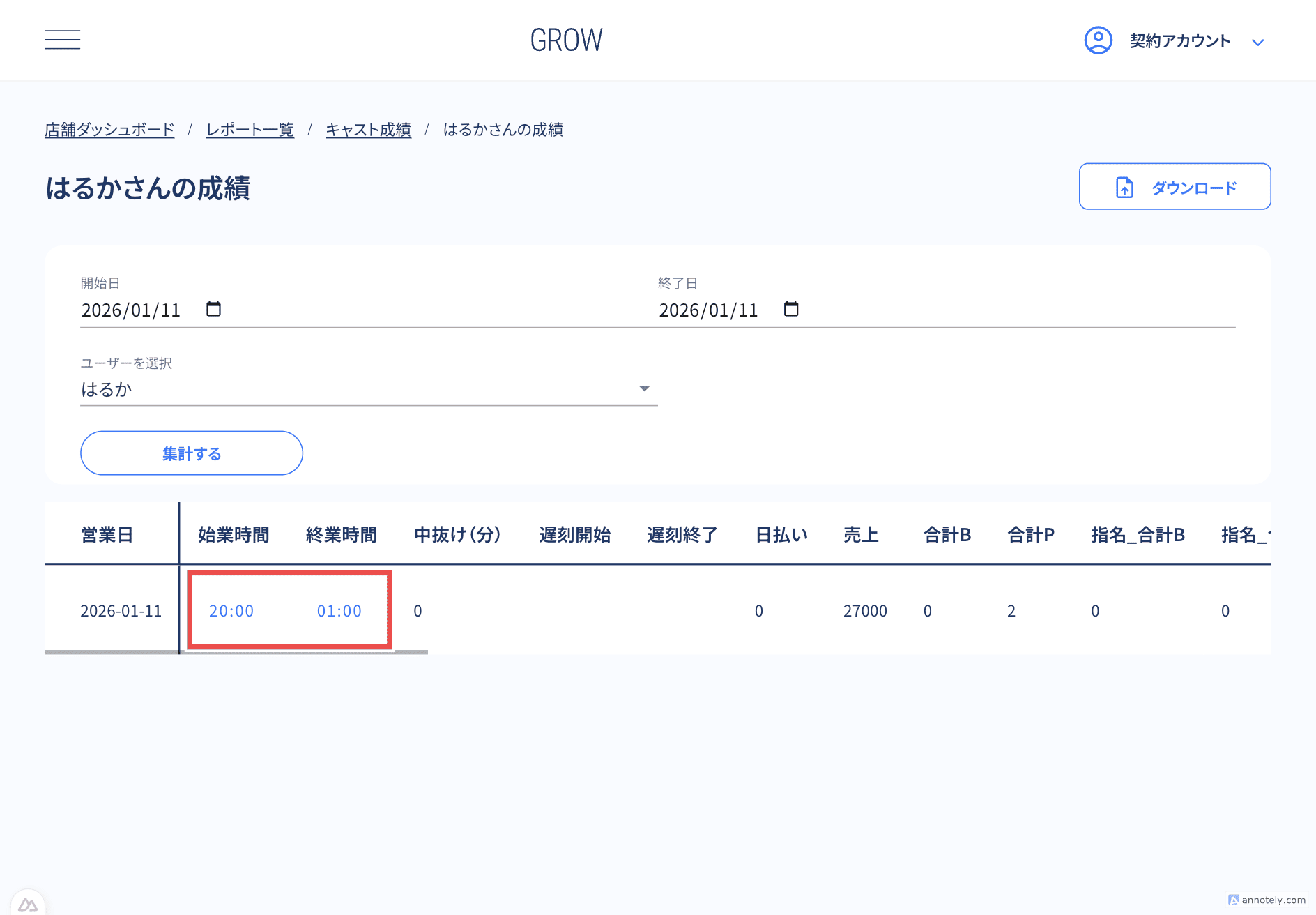Click the download icon inside ダウンロード button

[x=1124, y=186]
